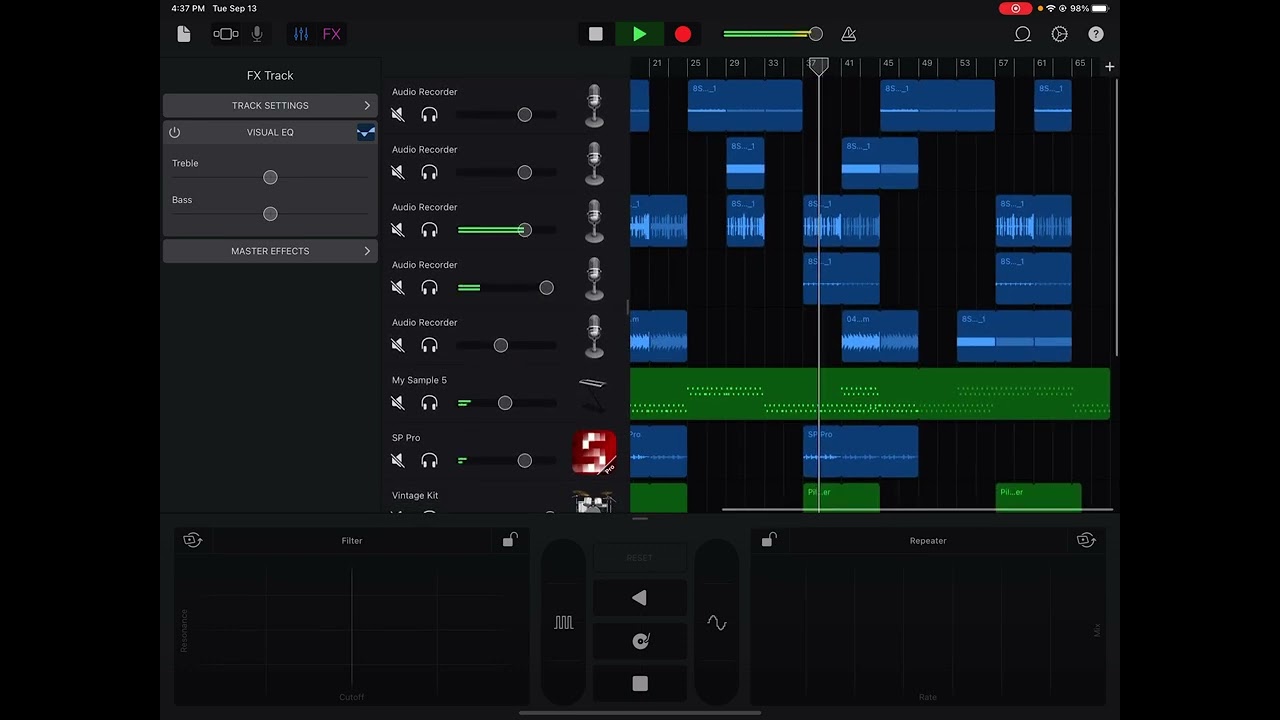1280x720 pixels.
Task: Expand TRACK SETTINGS
Action: pos(270,105)
